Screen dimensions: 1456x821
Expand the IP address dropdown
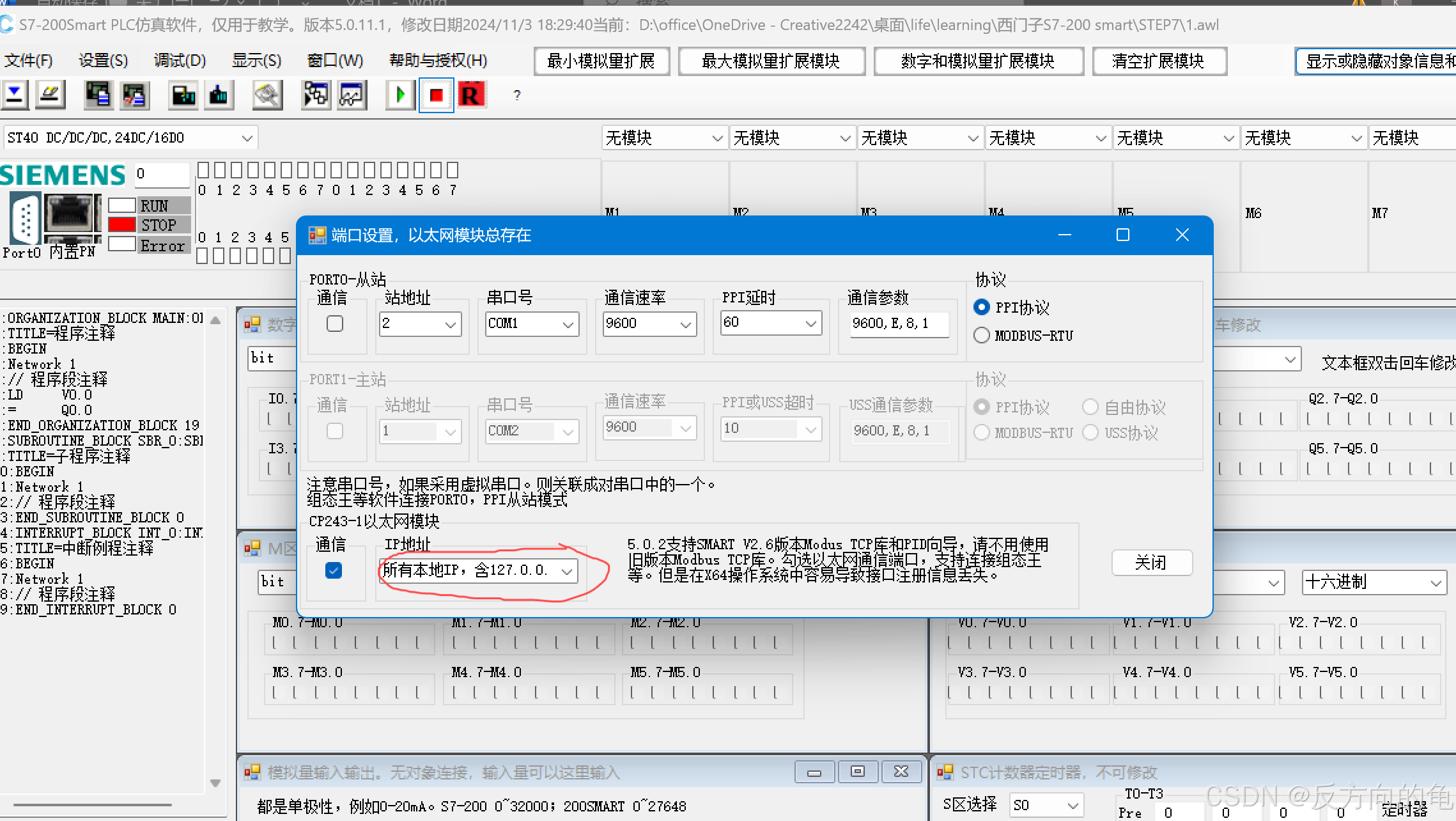coord(566,571)
